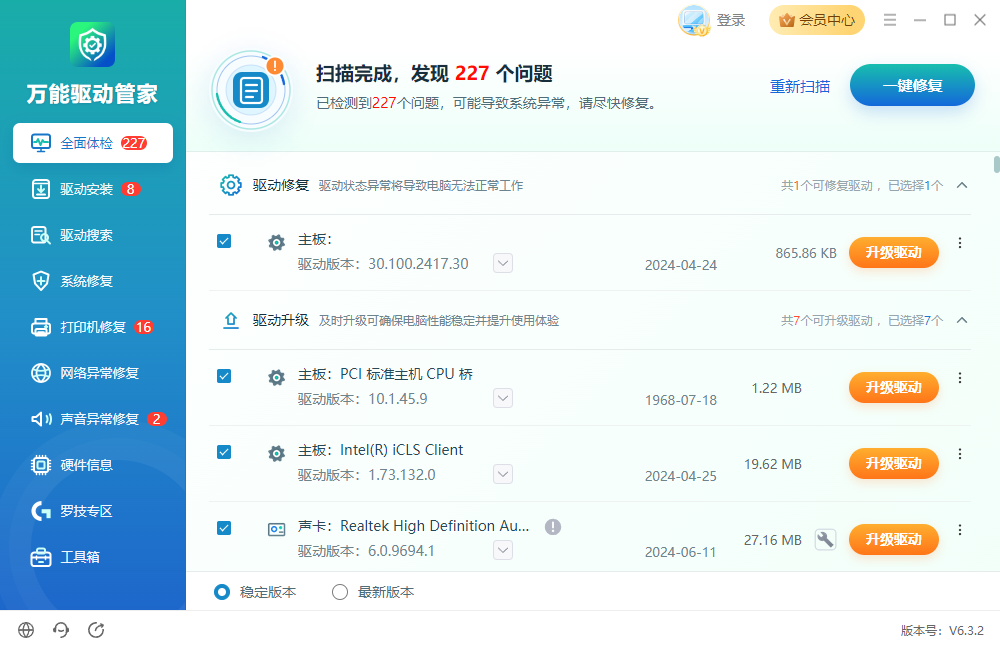The width and height of the screenshot is (1000, 650).
Task: Open more options for Realtek sound card row
Action: (960, 530)
